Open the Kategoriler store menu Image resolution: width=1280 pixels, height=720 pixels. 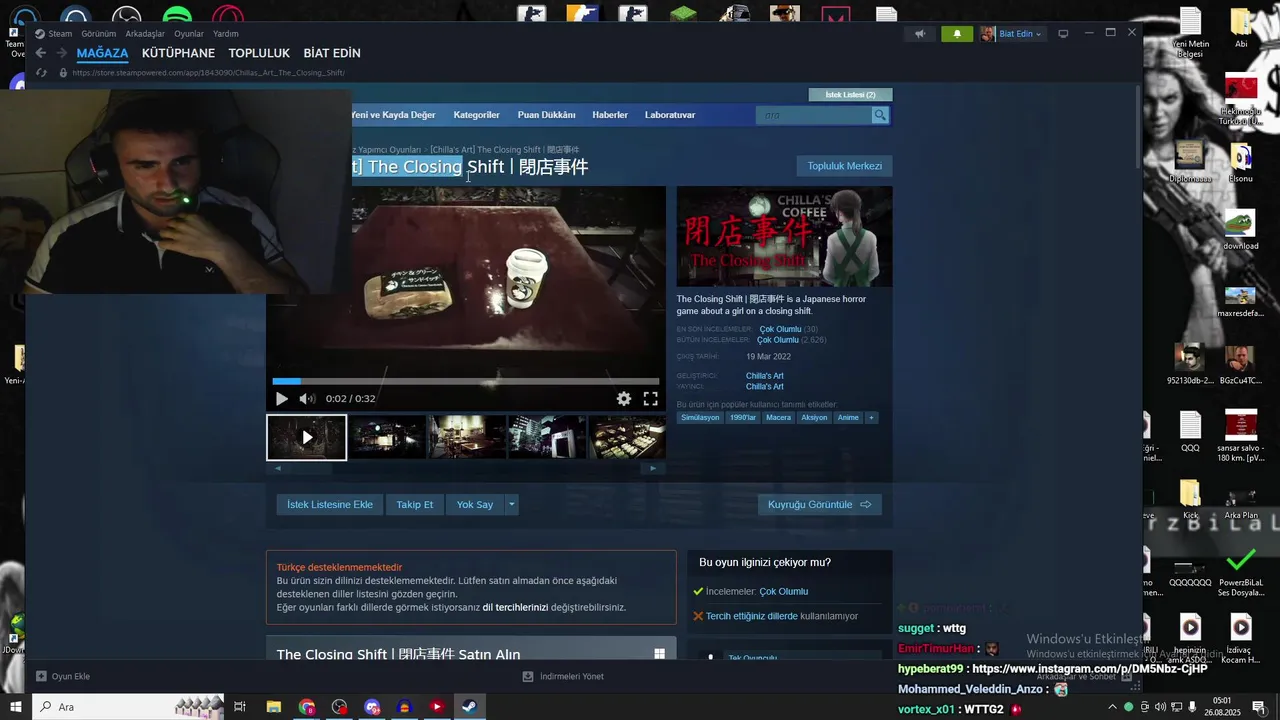(476, 115)
